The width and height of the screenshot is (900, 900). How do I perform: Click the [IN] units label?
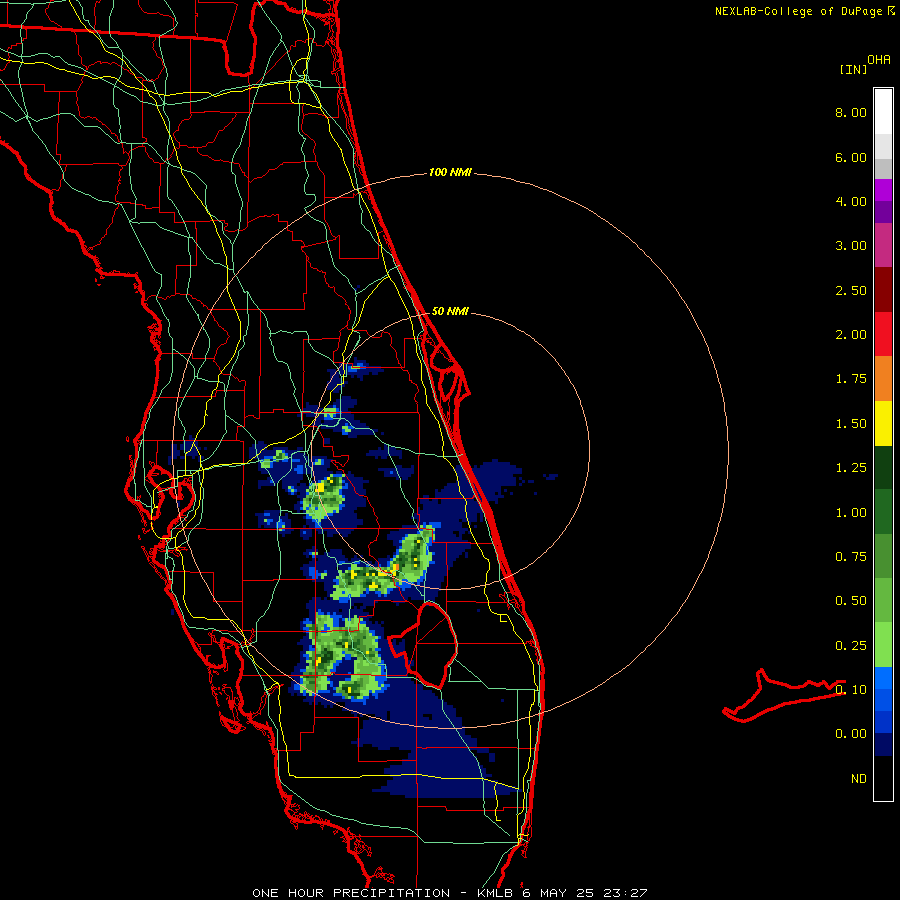(853, 69)
